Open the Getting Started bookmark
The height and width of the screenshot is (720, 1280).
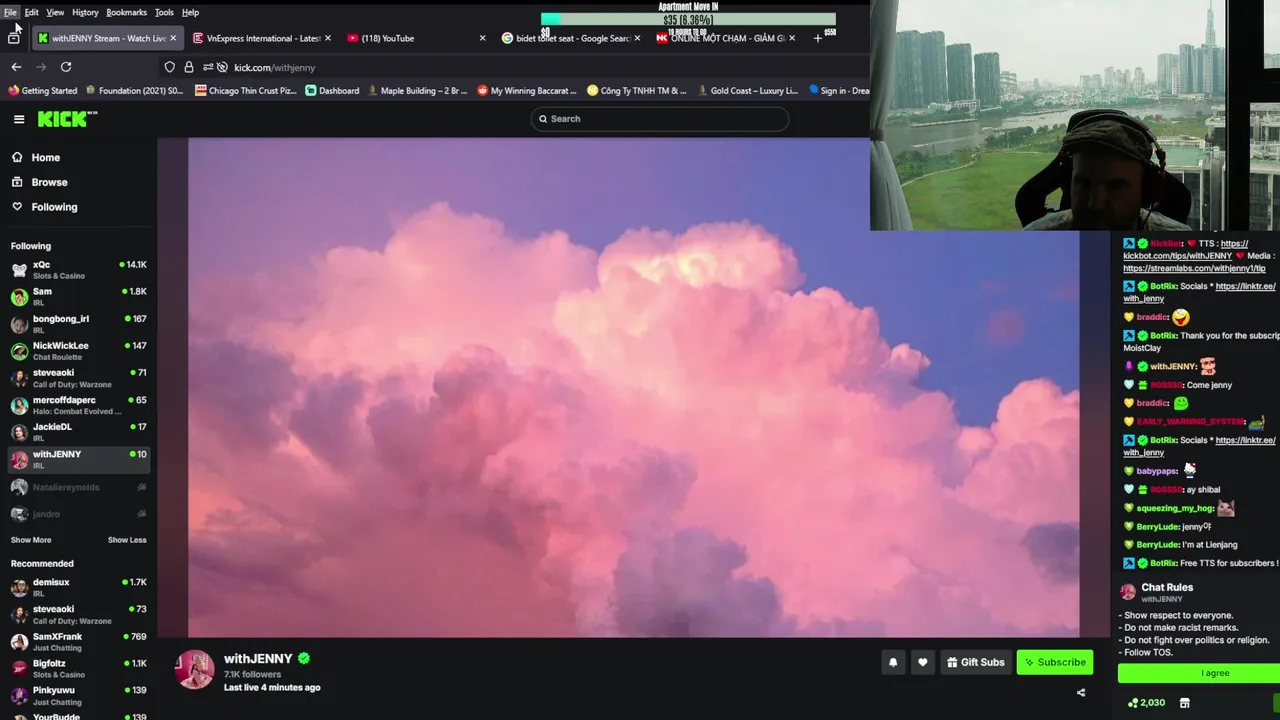coord(42,91)
